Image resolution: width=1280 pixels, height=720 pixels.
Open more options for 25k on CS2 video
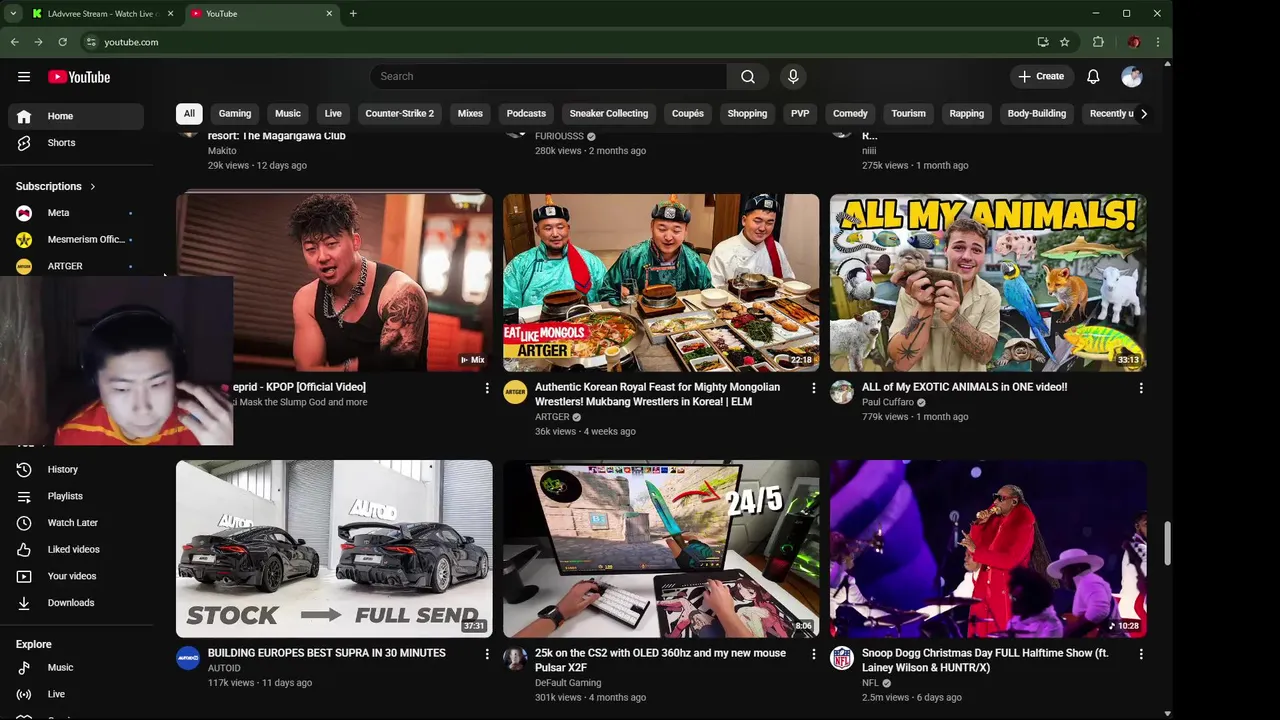(x=814, y=654)
